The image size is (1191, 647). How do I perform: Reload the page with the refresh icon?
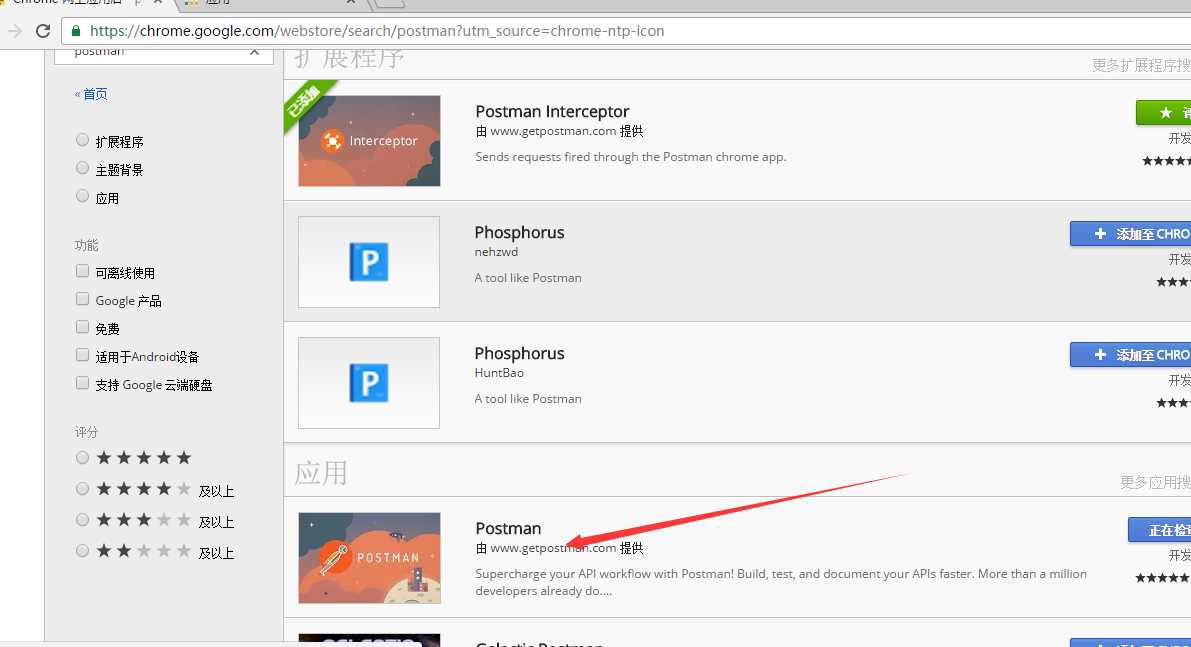(x=43, y=31)
